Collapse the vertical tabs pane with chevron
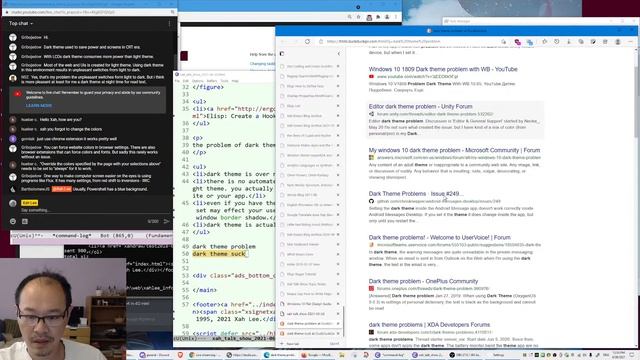Screen dimensions: 640x360 tap(338, 54)
